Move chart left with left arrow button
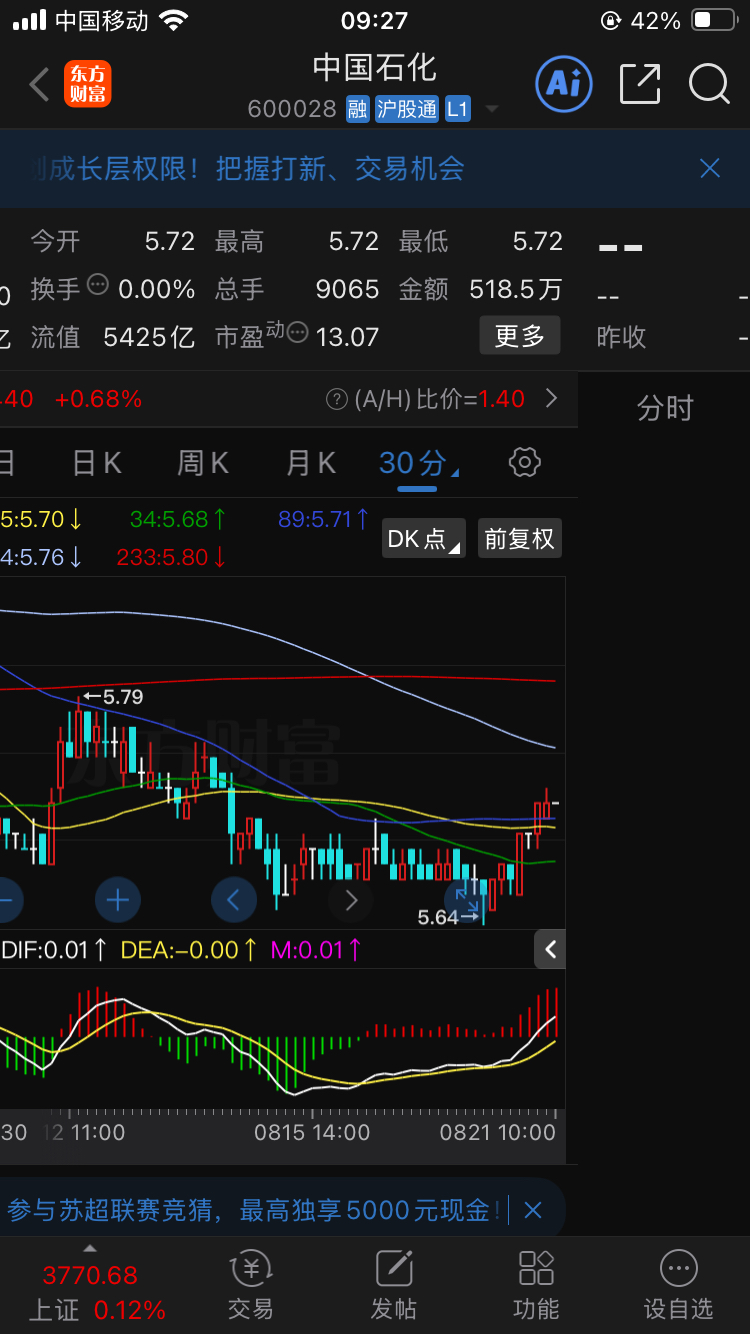This screenshot has height=1334, width=750. (x=234, y=900)
